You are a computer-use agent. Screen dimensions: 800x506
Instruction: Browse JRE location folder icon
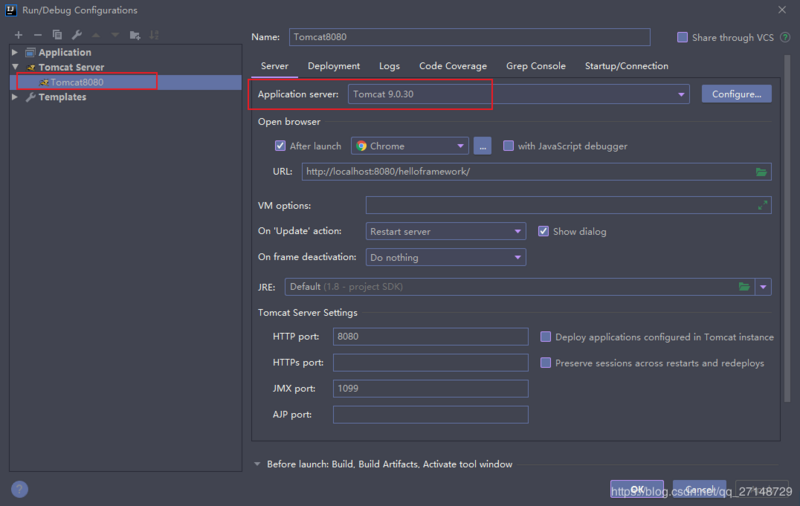pos(744,287)
